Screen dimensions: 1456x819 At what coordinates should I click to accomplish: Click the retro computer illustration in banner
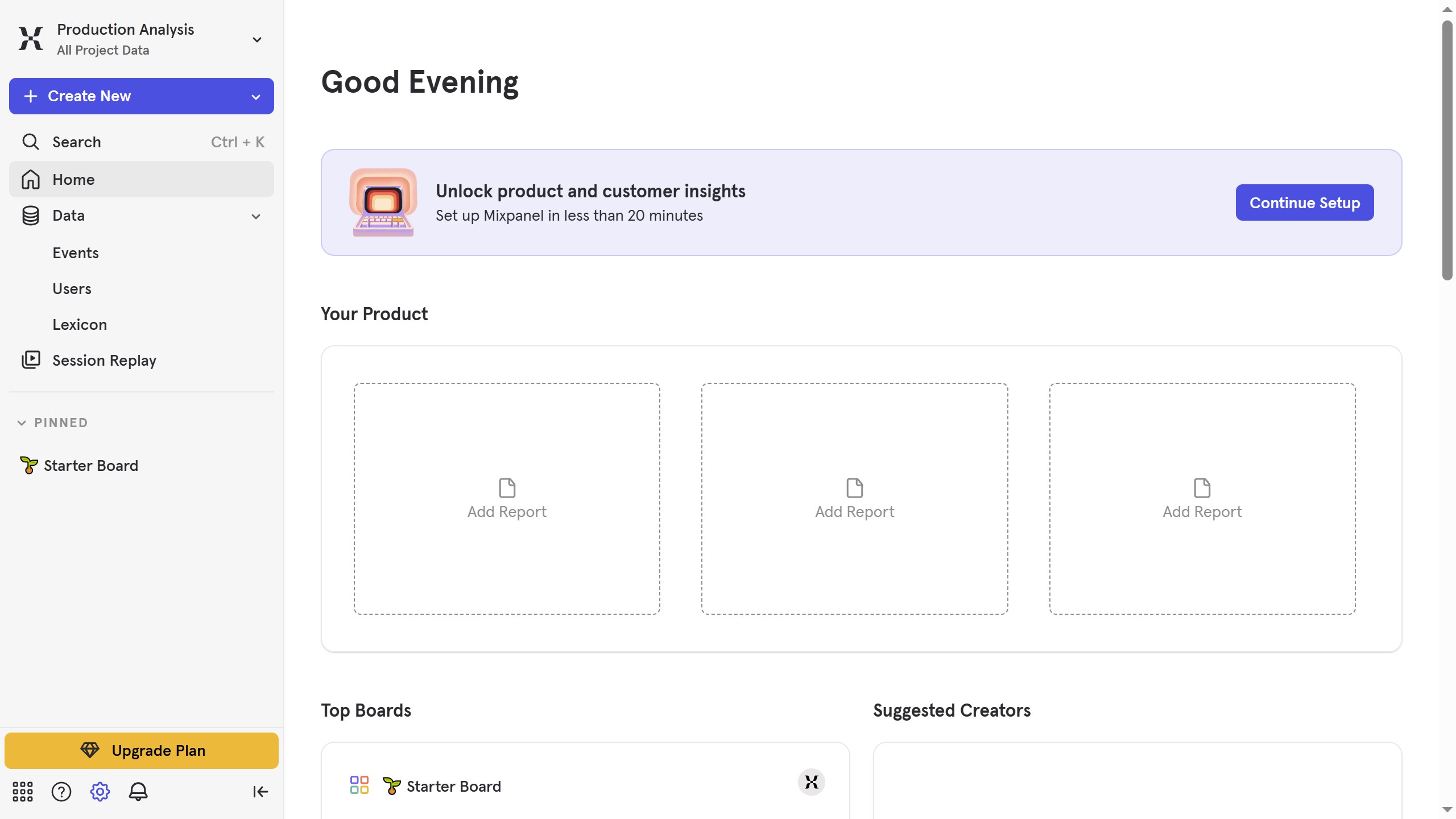tap(383, 202)
